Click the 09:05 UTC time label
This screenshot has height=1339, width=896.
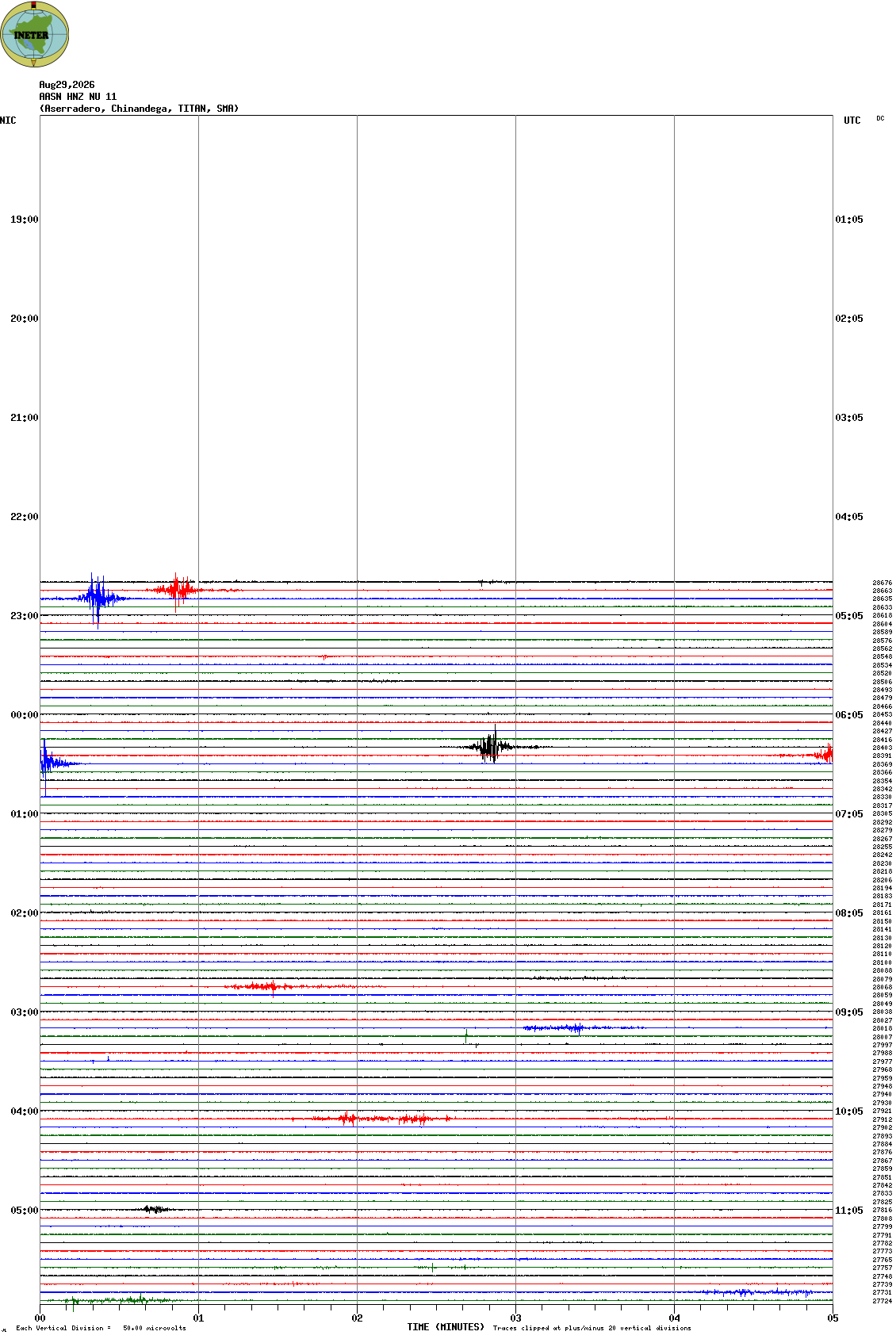pos(849,1012)
